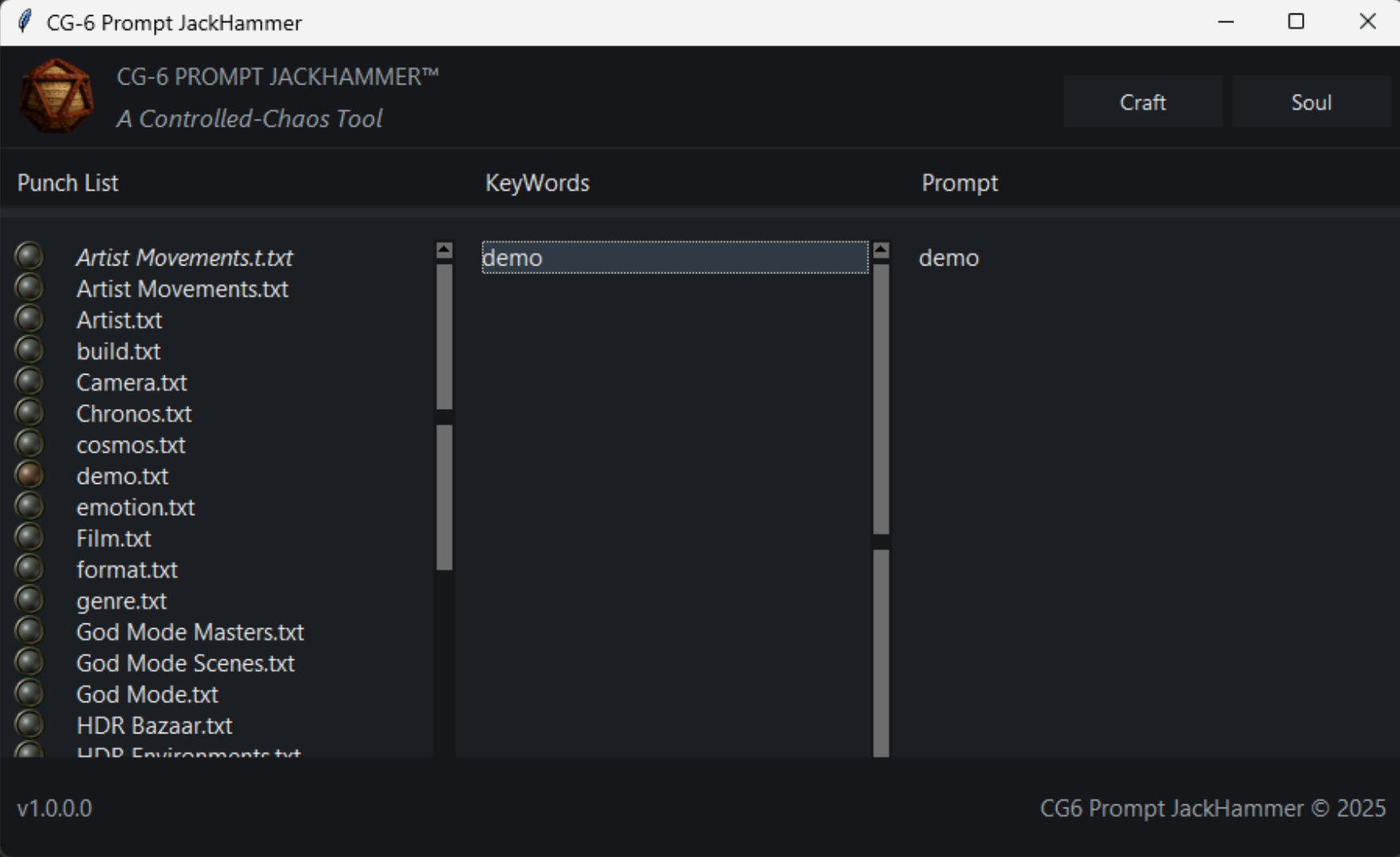Viewport: 1400px width, 857px height.
Task: Enable the orb next to Artist.txt
Action: 29,319
